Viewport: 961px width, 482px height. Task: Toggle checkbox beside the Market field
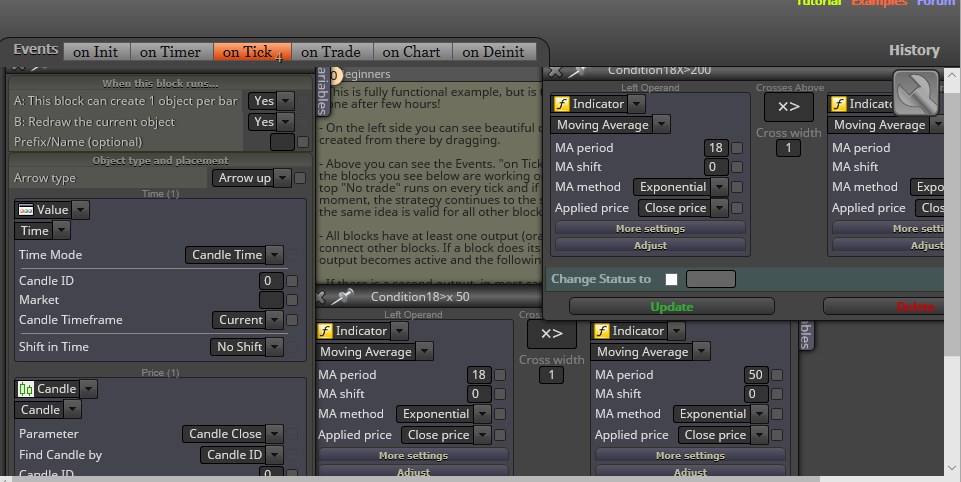292,300
